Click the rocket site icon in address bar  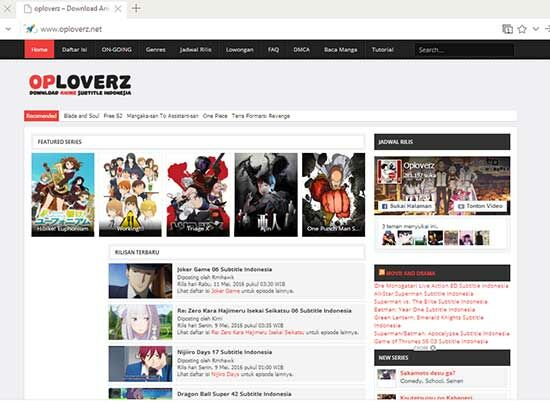pos(31,29)
